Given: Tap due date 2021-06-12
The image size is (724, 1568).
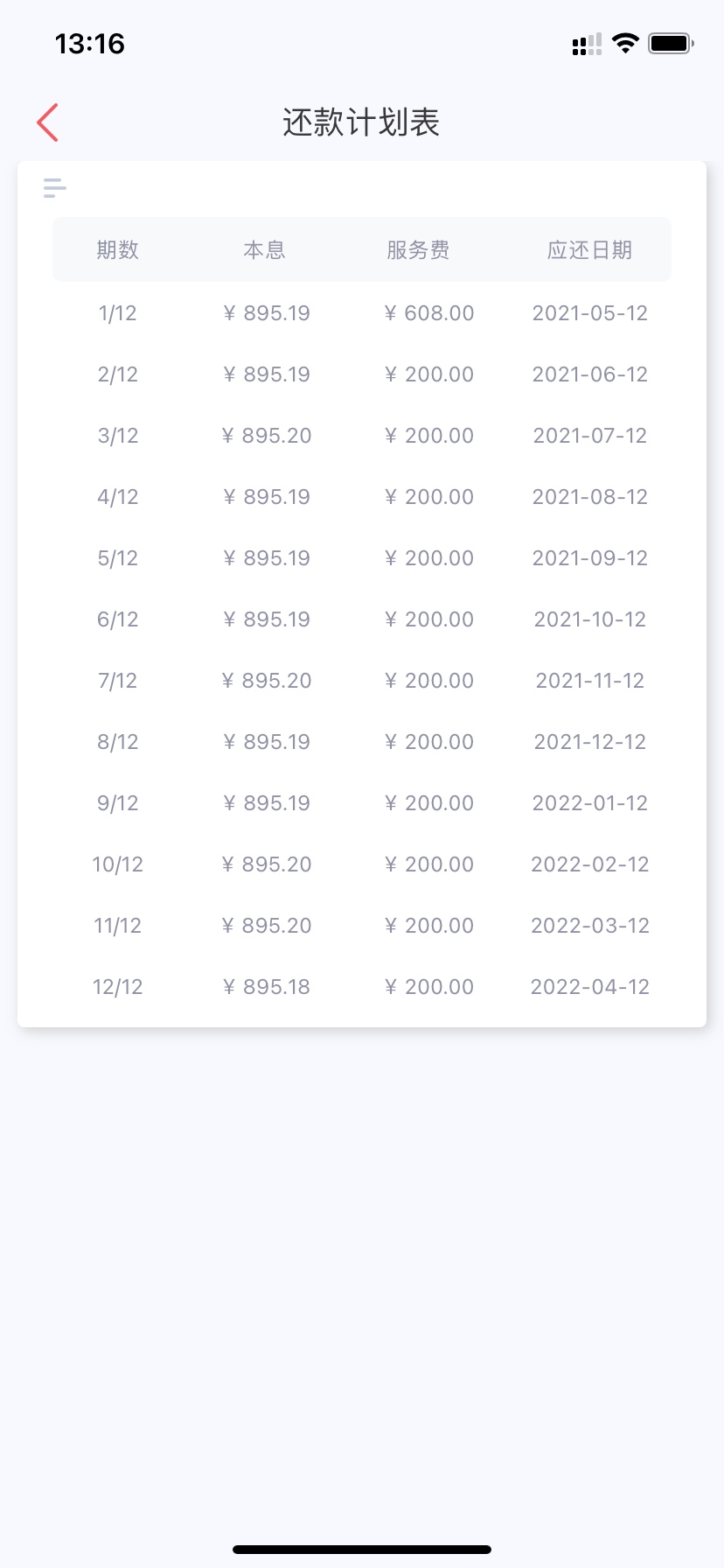Looking at the screenshot, I should 590,374.
